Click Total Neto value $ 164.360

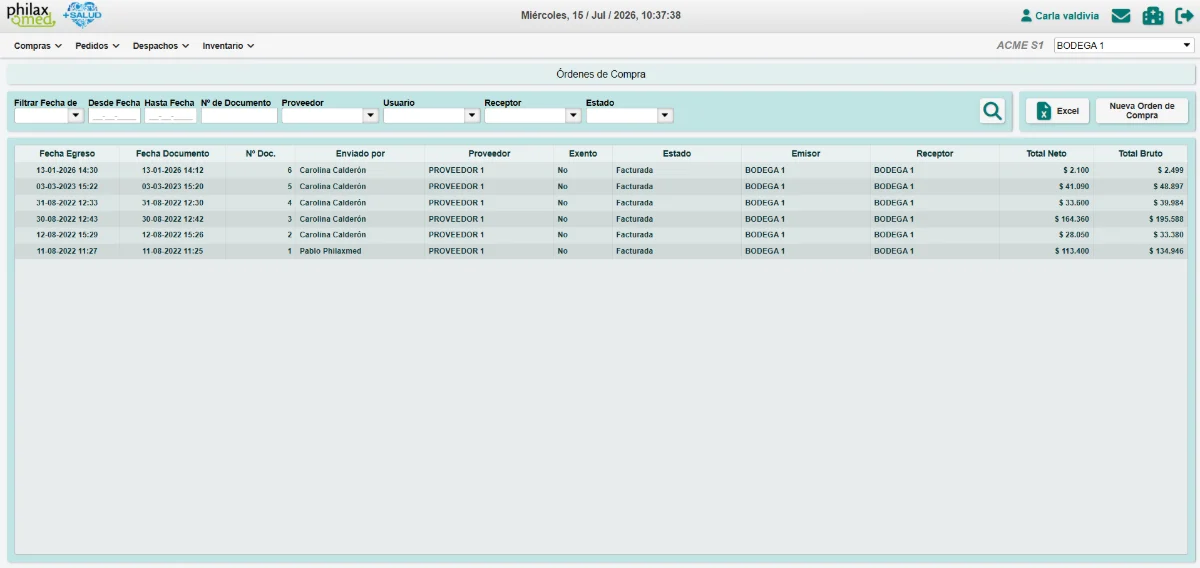tap(1071, 219)
